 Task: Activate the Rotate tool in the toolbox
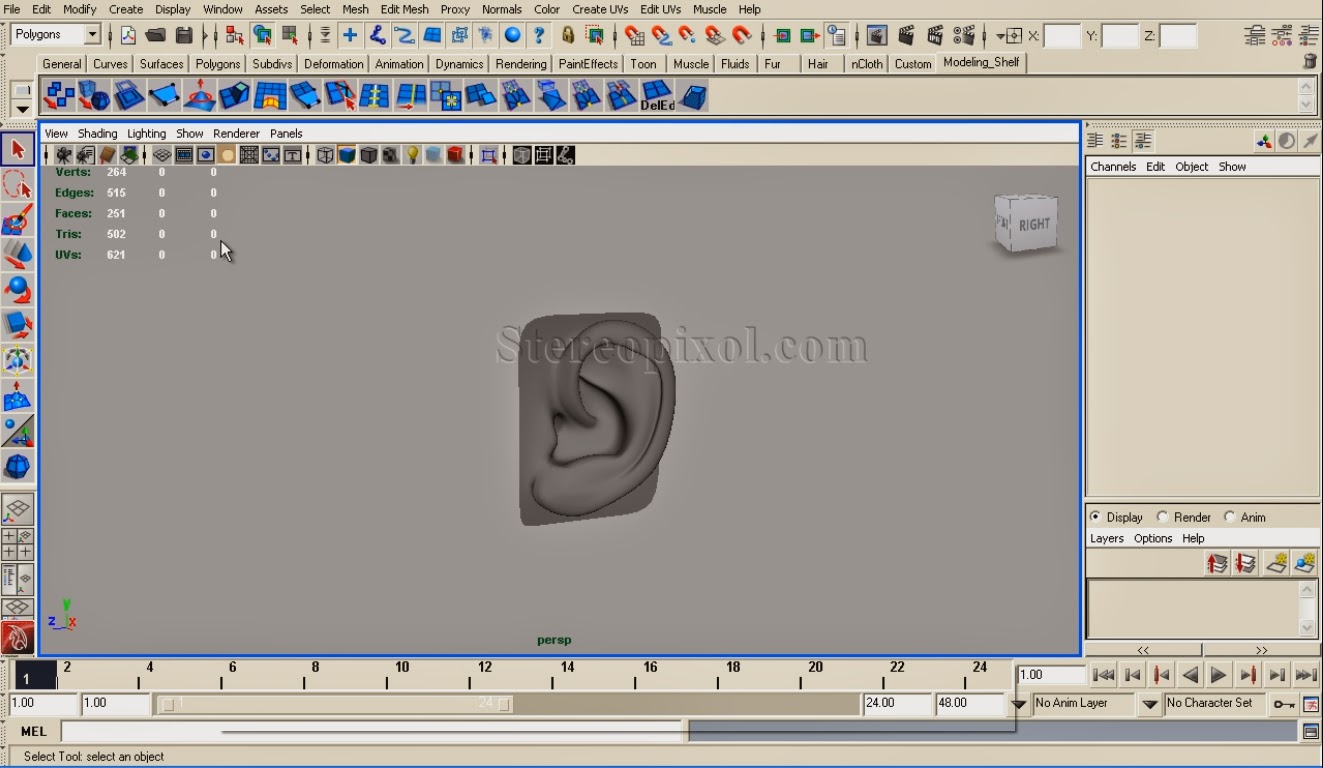click(x=18, y=290)
